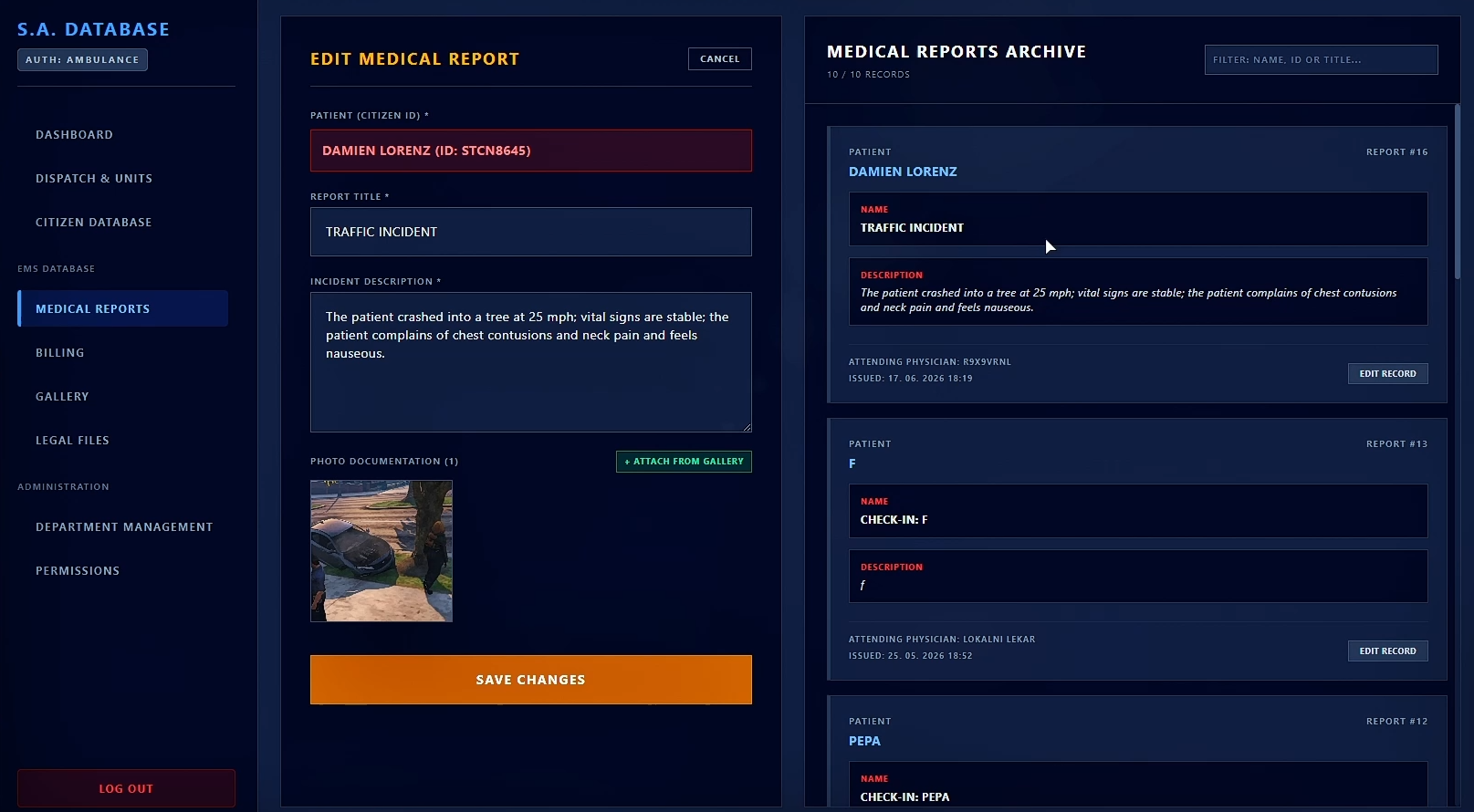Viewport: 1474px width, 812px height.
Task: Click attending physician LOKALNI LEKAR text
Action: [x=942, y=640]
